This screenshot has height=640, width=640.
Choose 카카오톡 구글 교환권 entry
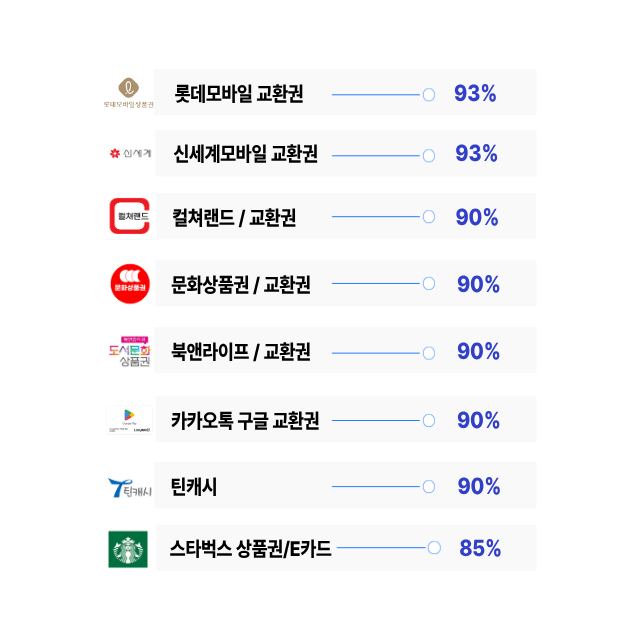(245, 420)
